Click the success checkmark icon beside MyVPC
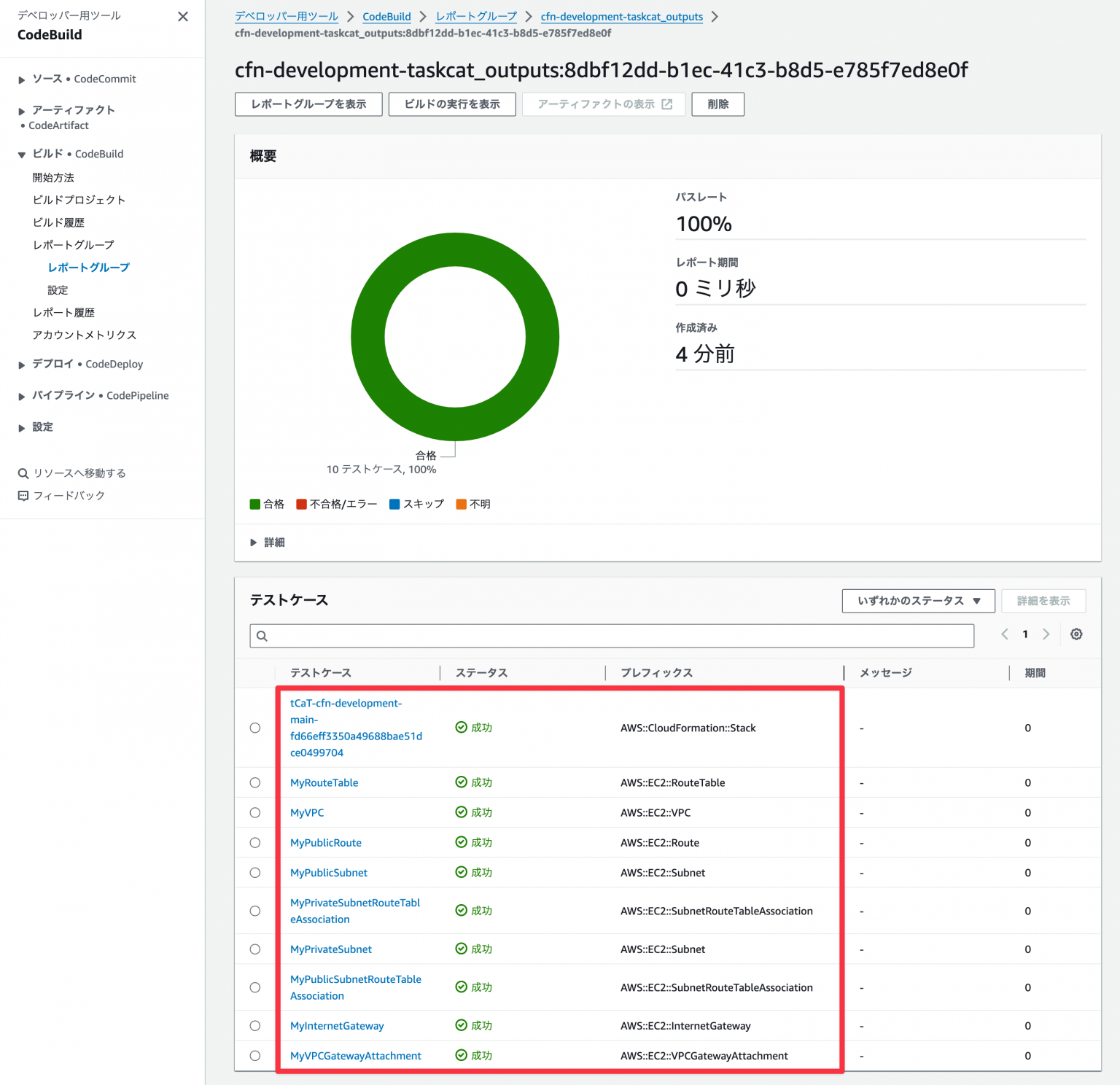Image resolution: width=1120 pixels, height=1085 pixels. tap(462, 812)
